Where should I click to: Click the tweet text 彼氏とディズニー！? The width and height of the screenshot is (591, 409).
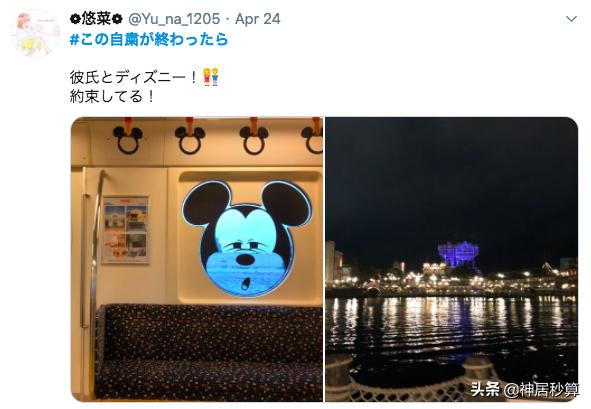point(134,77)
